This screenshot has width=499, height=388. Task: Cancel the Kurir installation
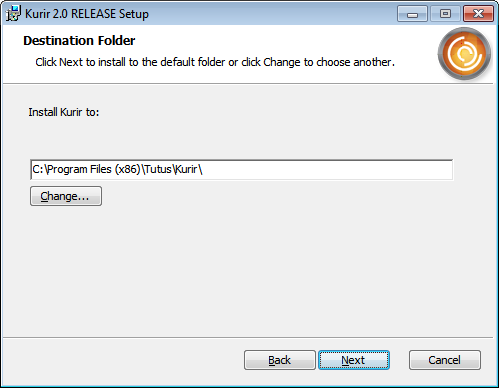[x=445, y=360]
